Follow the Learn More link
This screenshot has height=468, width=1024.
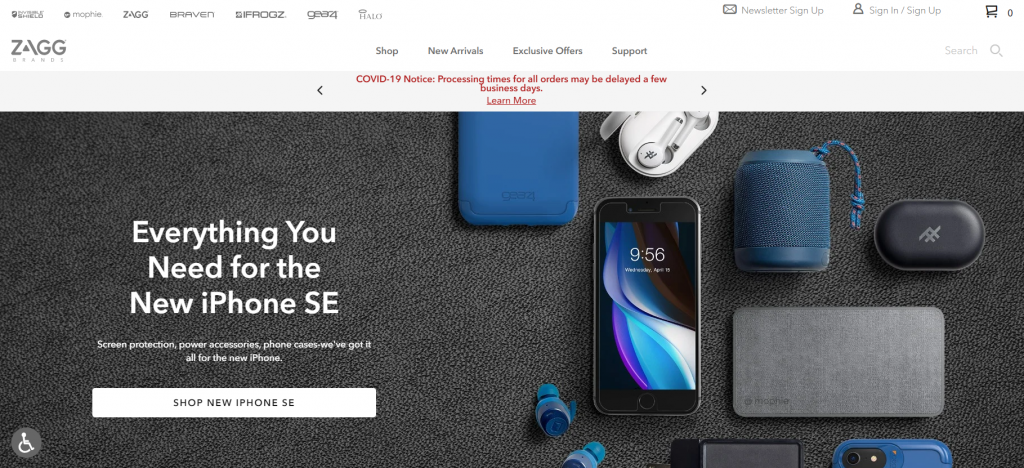point(511,101)
